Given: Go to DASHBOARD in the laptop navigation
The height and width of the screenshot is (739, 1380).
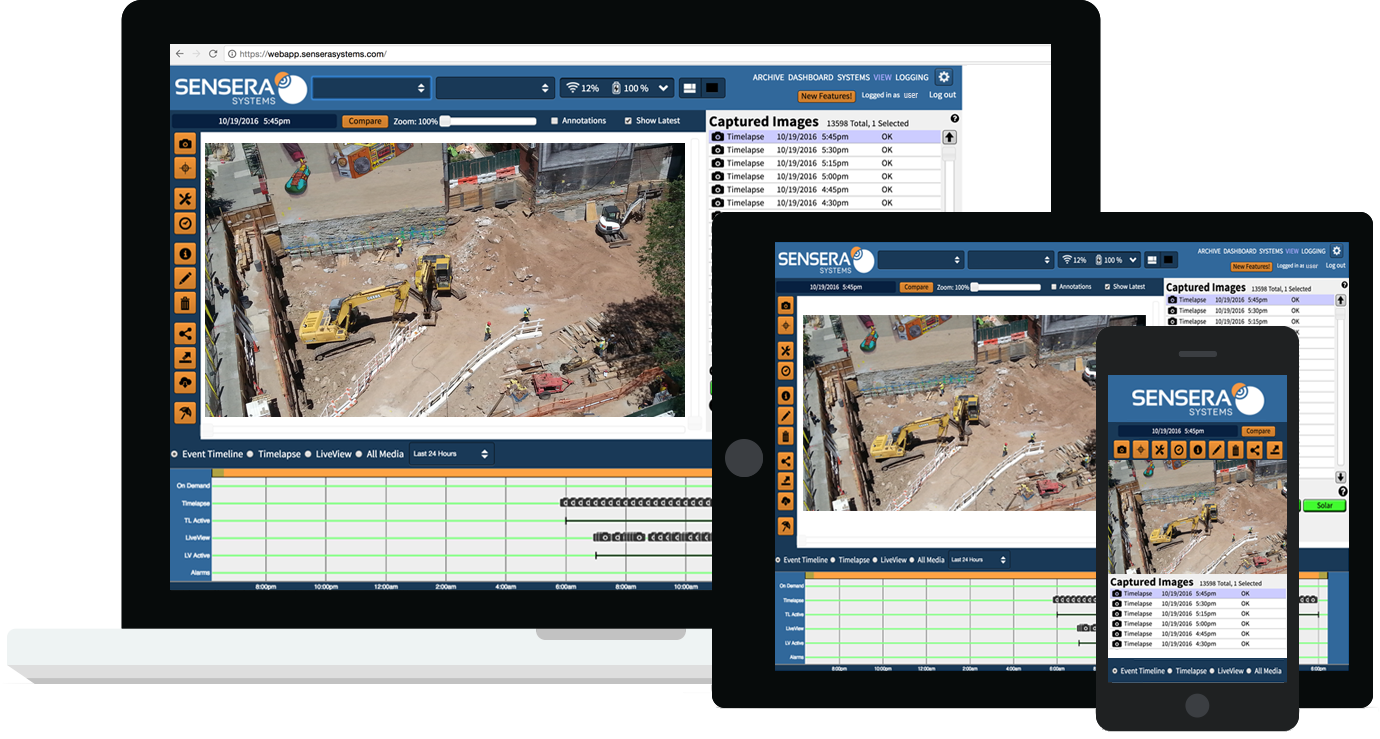Looking at the screenshot, I should tap(810, 77).
